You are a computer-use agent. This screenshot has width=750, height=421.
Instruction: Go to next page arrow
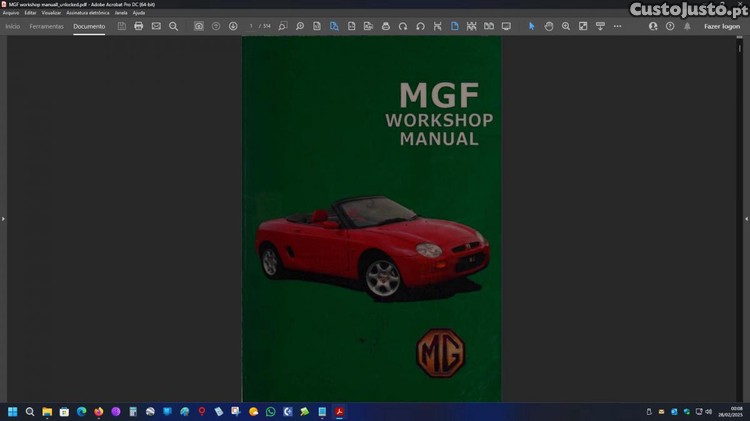tap(233, 26)
